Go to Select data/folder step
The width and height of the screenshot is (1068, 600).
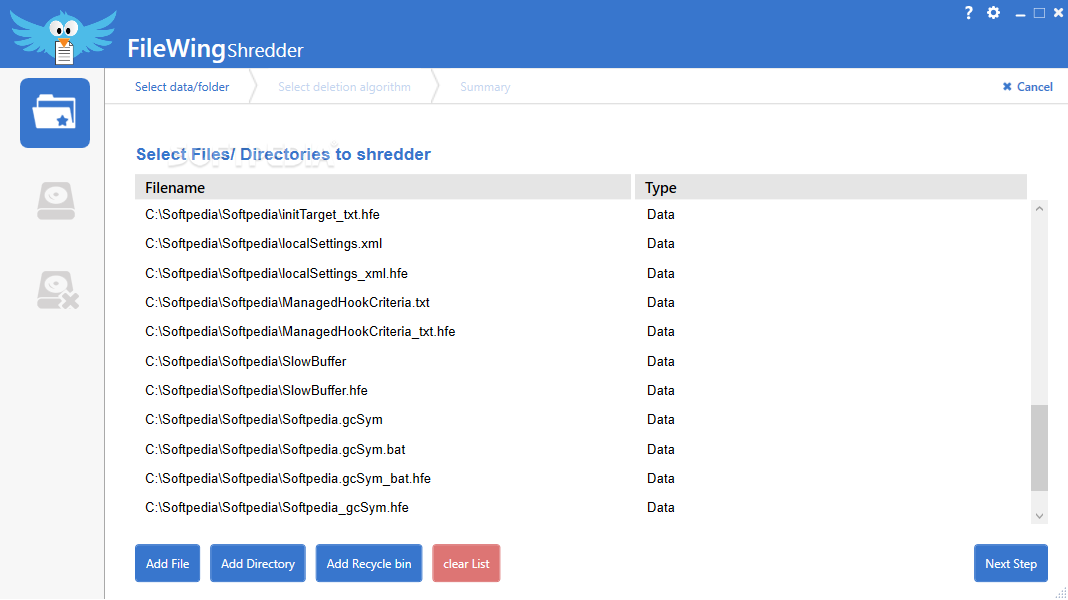coord(182,86)
